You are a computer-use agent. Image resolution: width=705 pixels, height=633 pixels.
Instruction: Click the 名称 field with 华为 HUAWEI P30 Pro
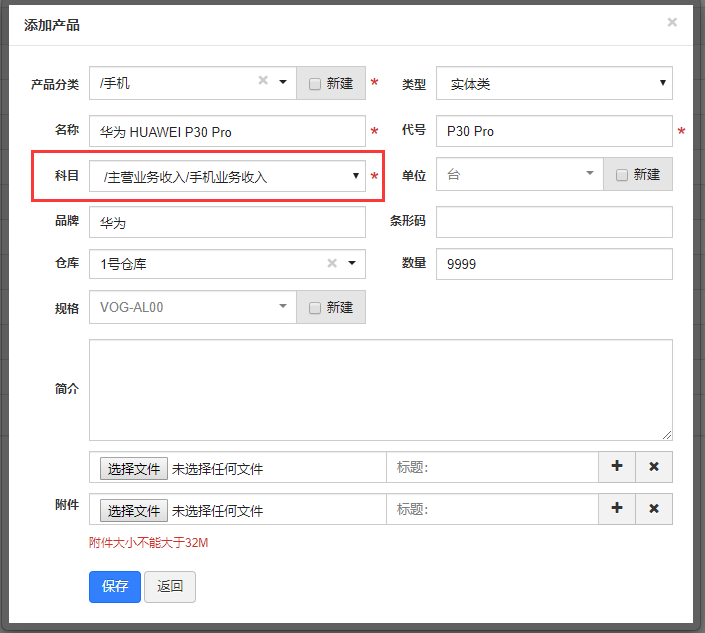(227, 131)
